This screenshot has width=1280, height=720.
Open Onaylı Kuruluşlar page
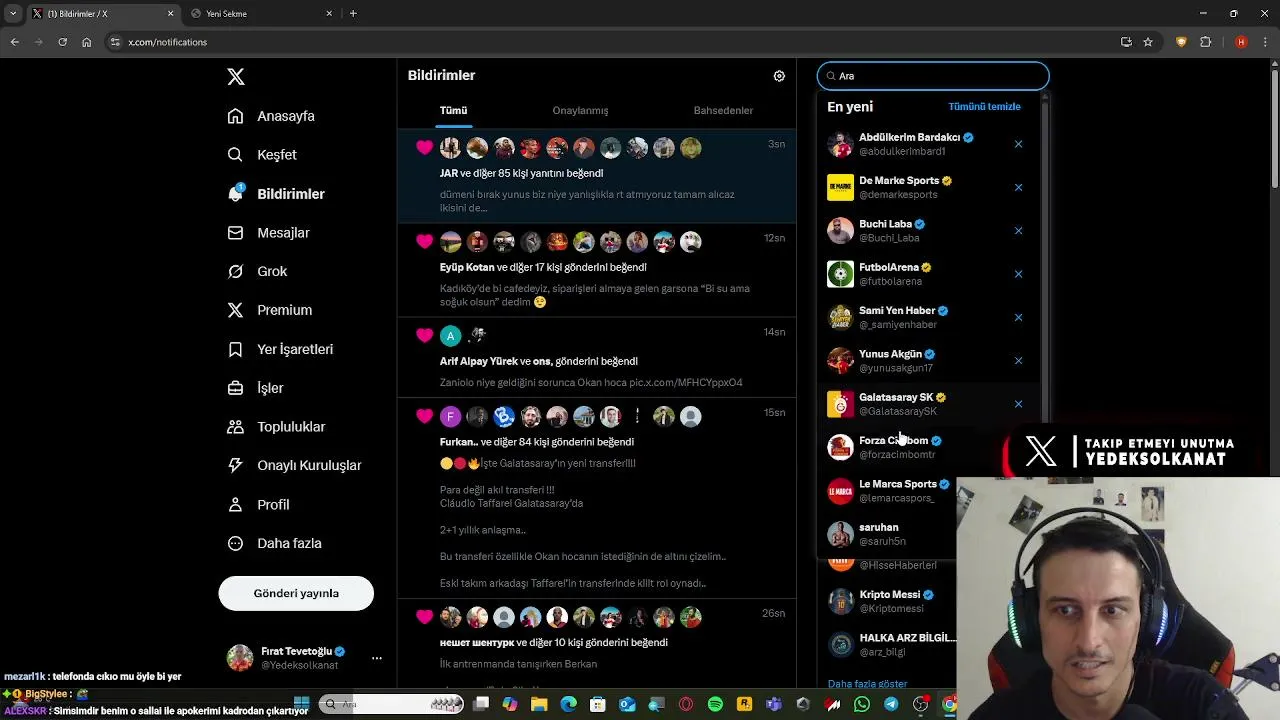[294, 465]
